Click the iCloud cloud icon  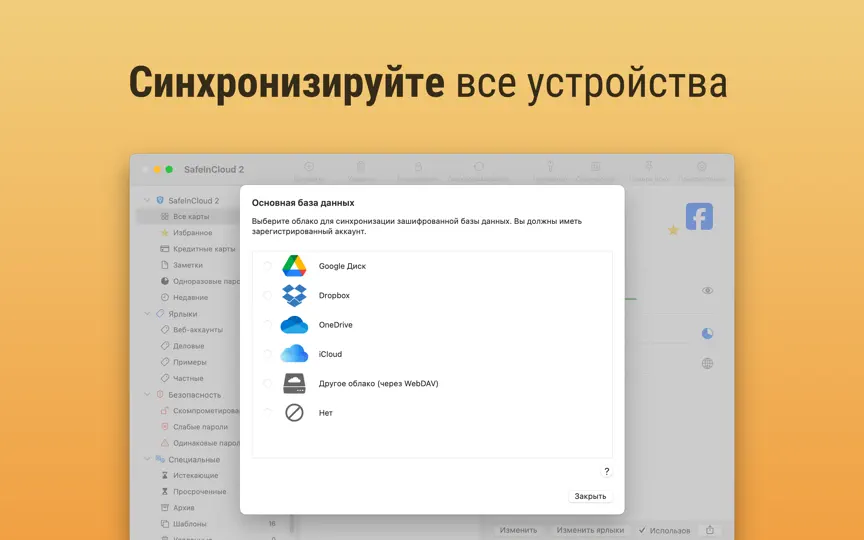click(x=294, y=354)
